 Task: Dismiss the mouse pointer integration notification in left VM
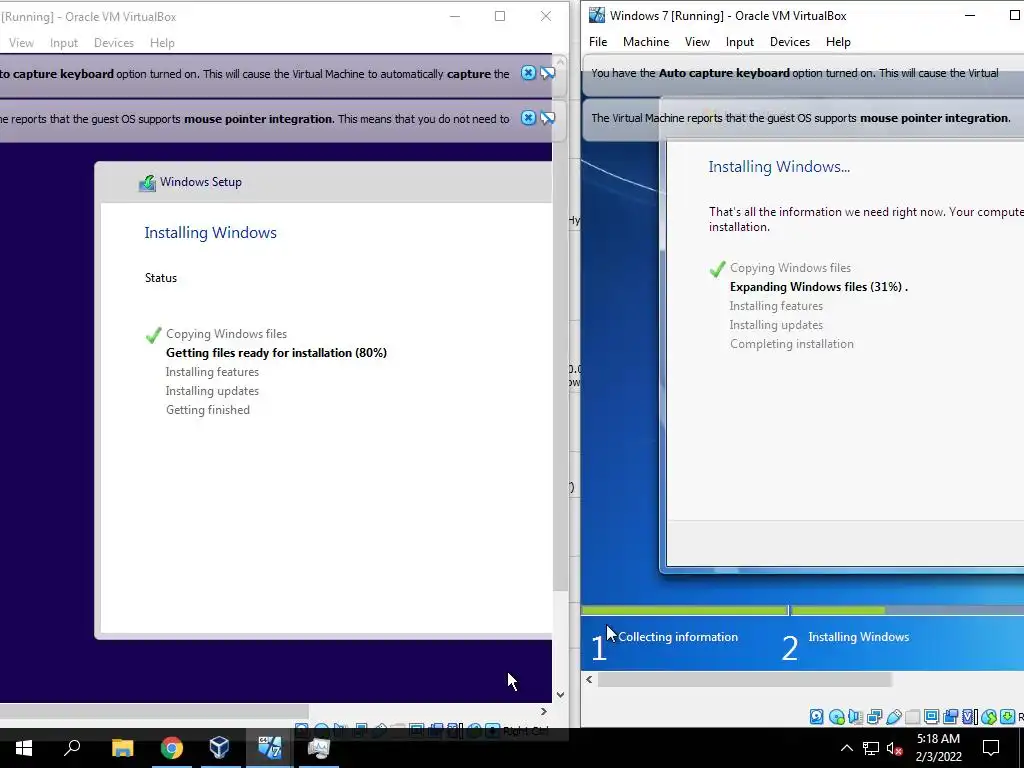[528, 118]
